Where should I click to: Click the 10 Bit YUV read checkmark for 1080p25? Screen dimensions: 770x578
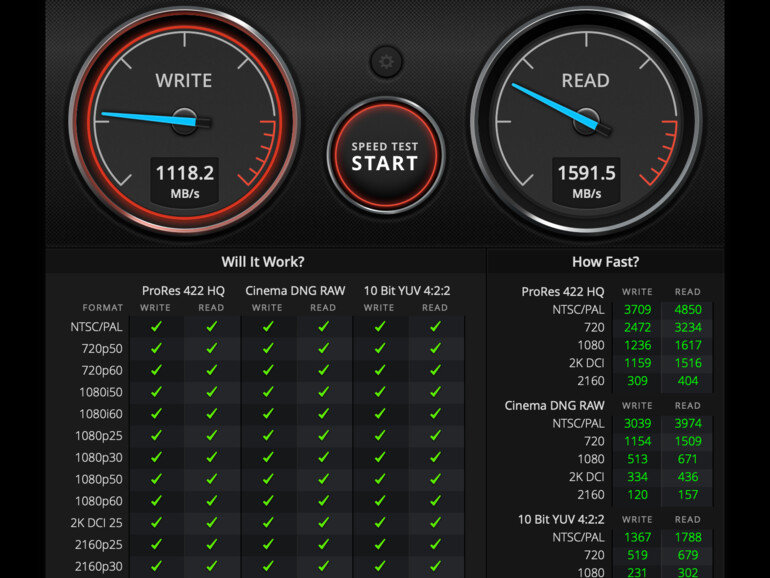435,436
